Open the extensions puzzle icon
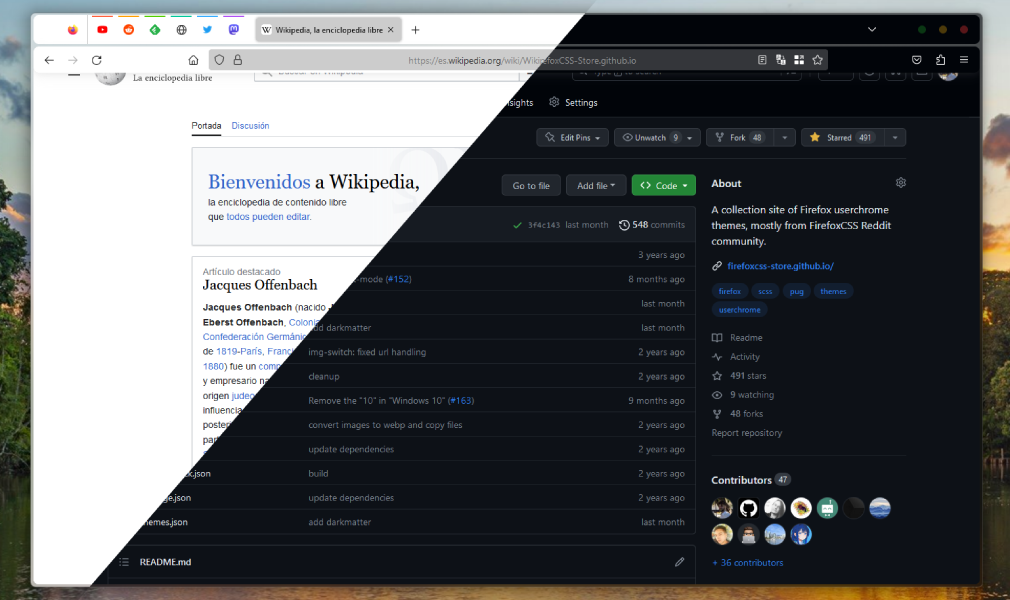Screen dimensions: 1010x600 click(940, 60)
